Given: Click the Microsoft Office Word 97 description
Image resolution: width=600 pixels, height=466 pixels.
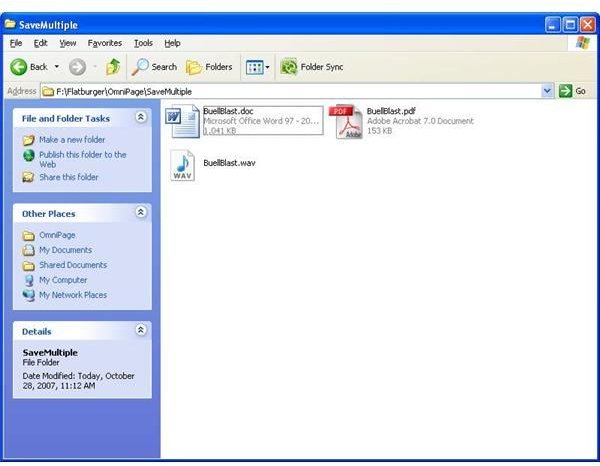Looking at the screenshot, I should point(261,121).
